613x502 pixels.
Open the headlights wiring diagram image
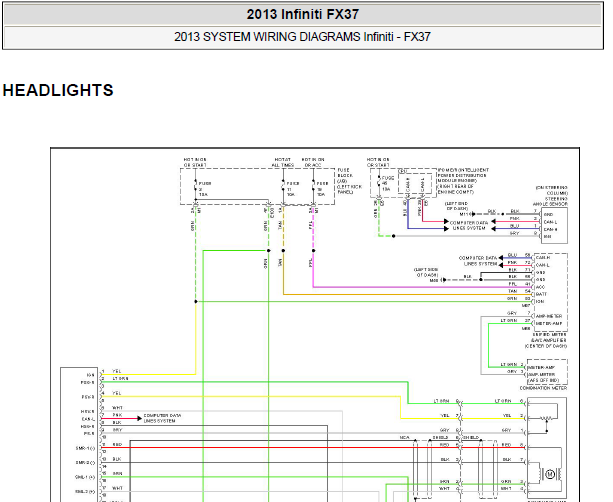coord(315,325)
